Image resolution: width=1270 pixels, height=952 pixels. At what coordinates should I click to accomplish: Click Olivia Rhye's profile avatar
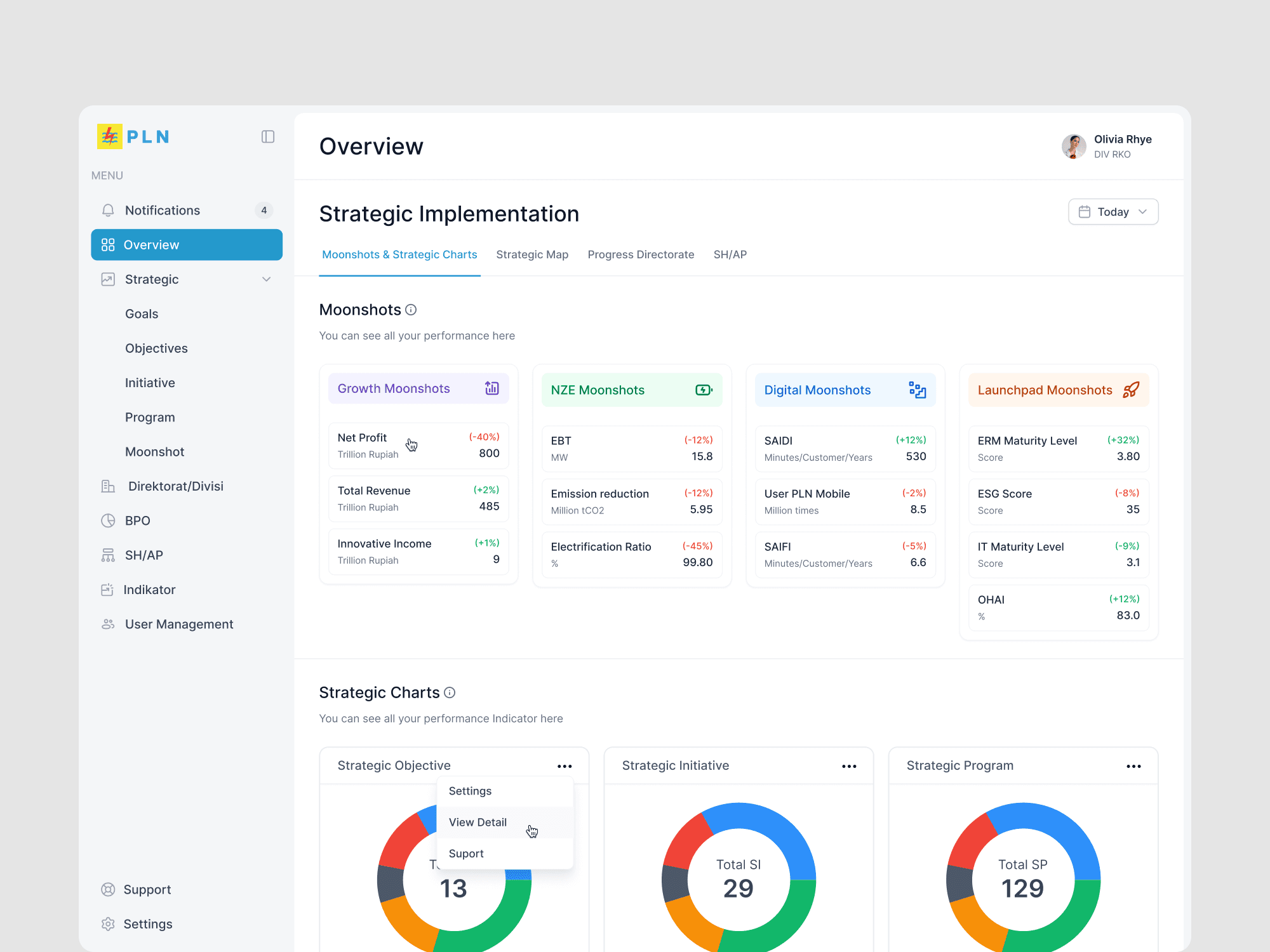point(1074,147)
